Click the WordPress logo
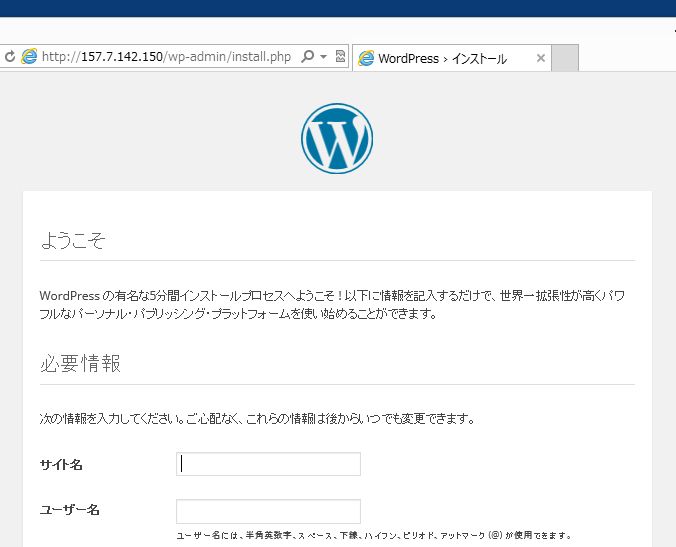The width and height of the screenshot is (676, 547). [337, 138]
